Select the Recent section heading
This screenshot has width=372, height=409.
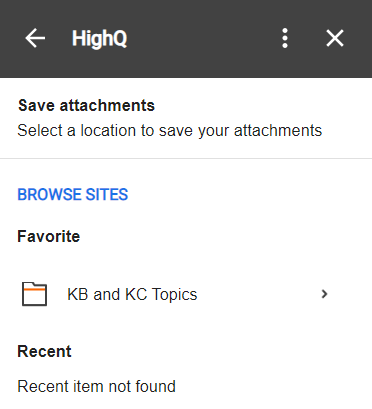tap(44, 351)
